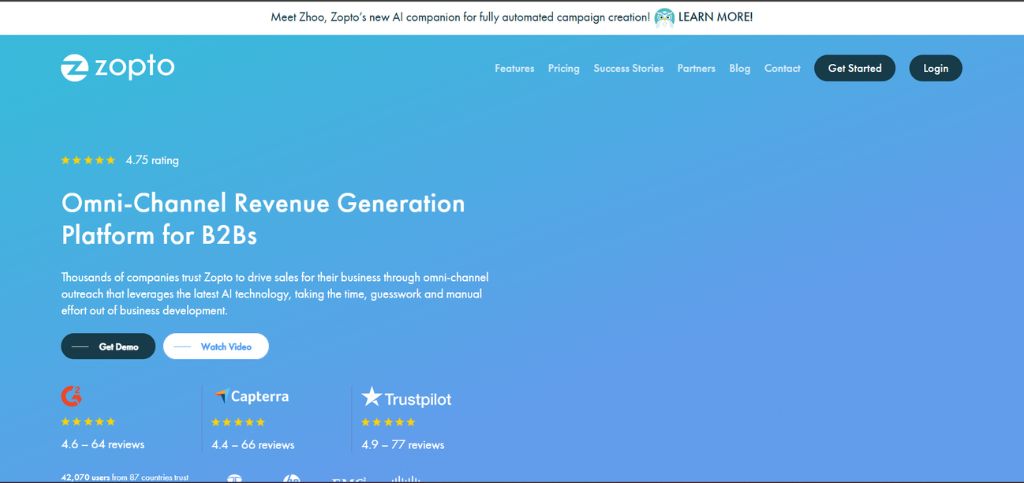The height and width of the screenshot is (483, 1024).
Task: Click the 'Thousands of companies trust Zopto' paragraph
Action: pos(275,294)
